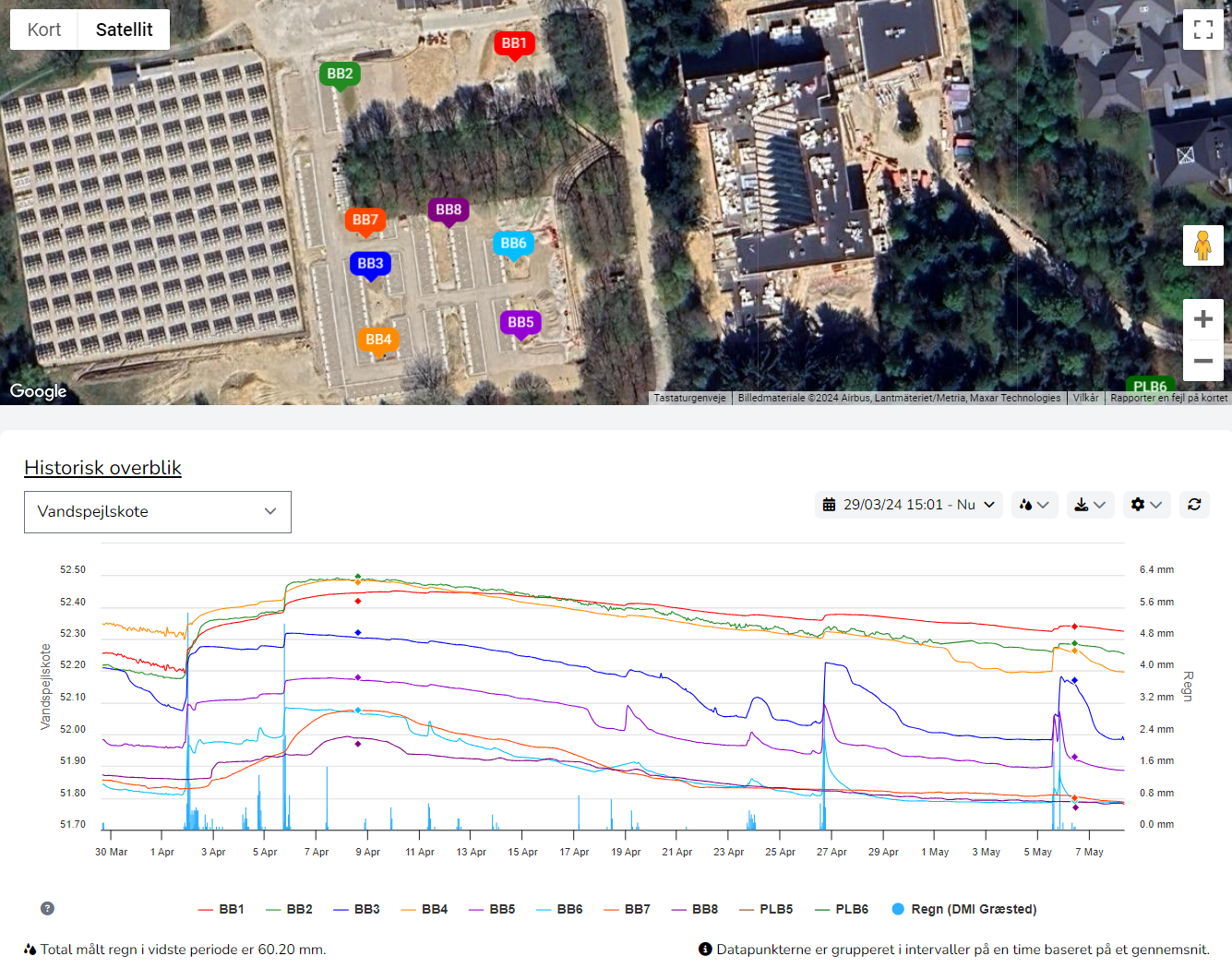Click Rapporter en fejl på kortet link

pos(1169,399)
